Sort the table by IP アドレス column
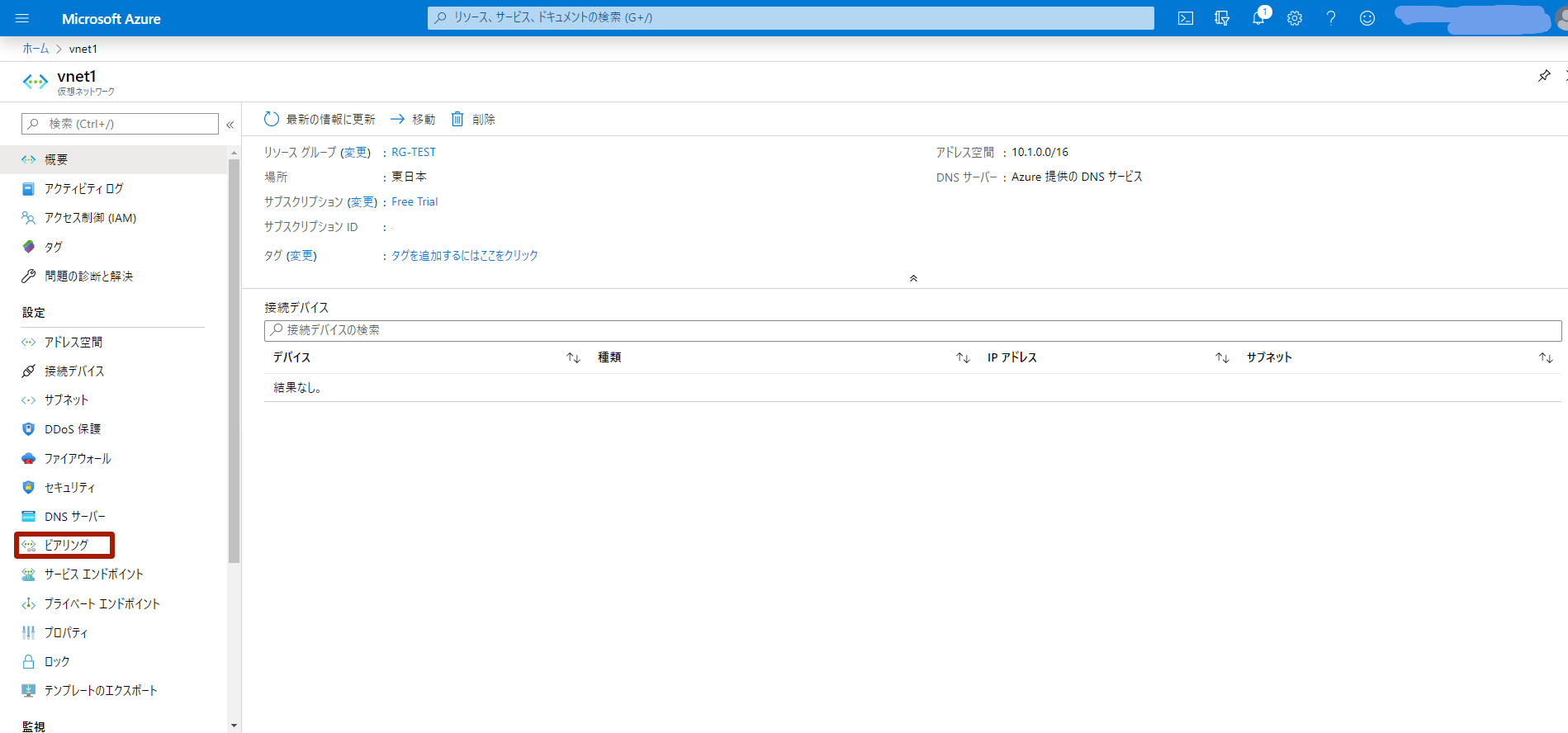The image size is (1568, 733). [1222, 357]
